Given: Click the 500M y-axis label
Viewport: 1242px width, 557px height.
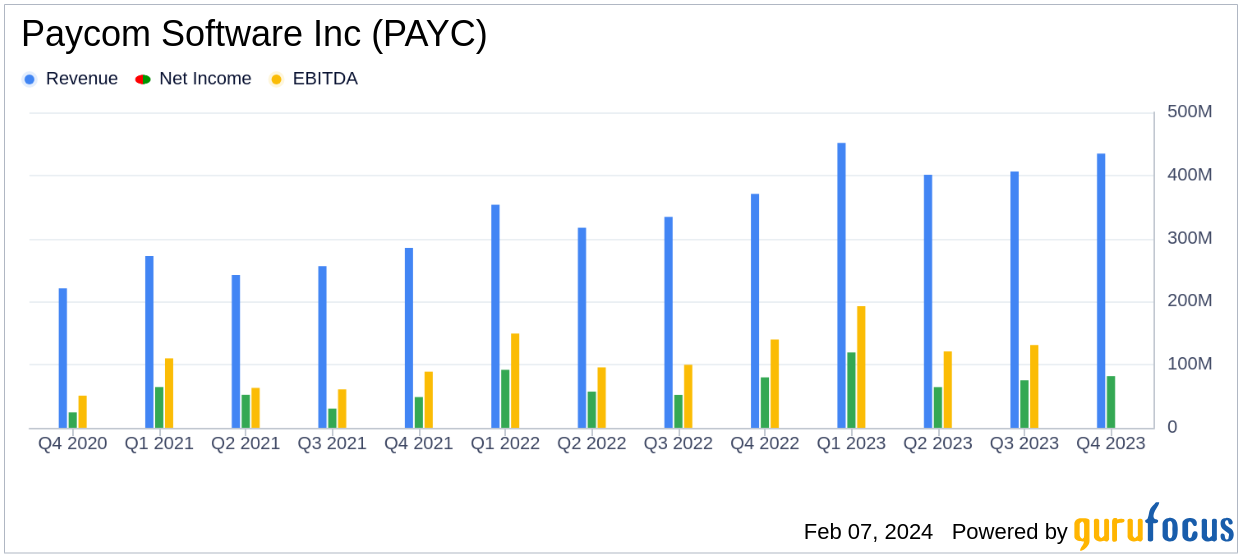Looking at the screenshot, I should point(1189,112).
